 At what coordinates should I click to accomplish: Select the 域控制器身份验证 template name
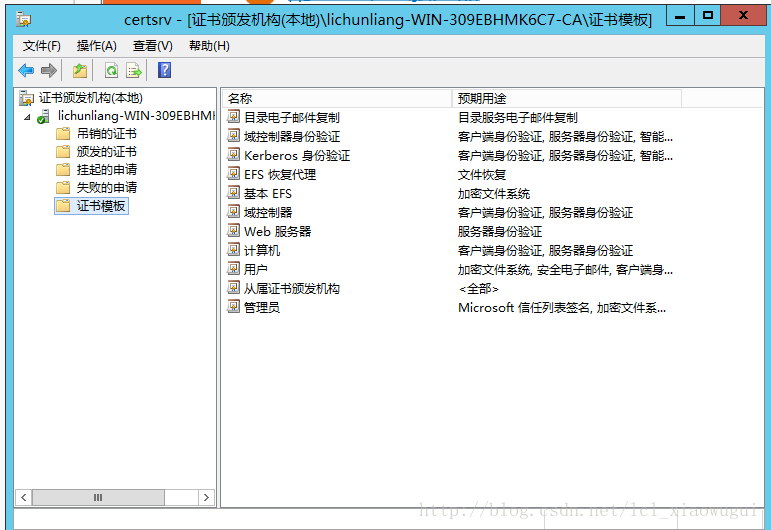click(292, 137)
